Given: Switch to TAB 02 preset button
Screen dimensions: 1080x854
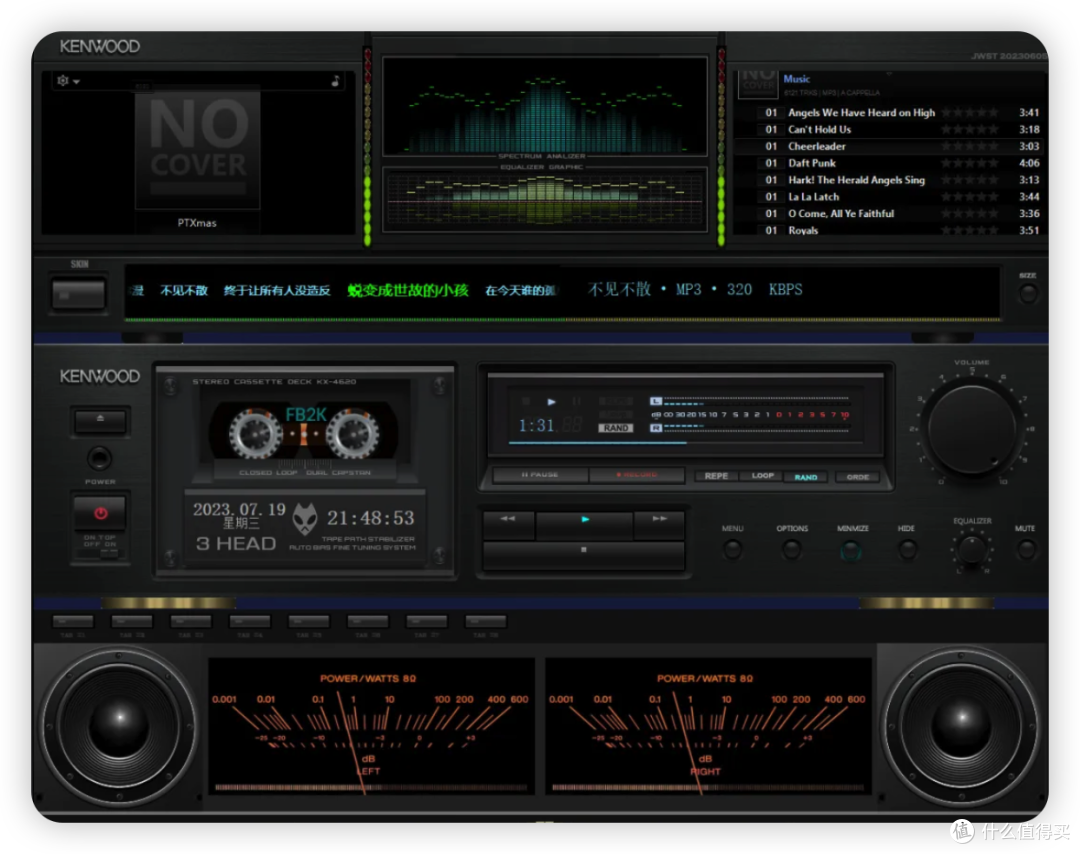Looking at the screenshot, I should [x=132, y=622].
